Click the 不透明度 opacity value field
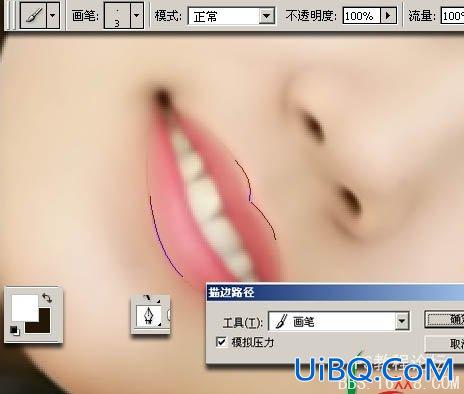 361,16
